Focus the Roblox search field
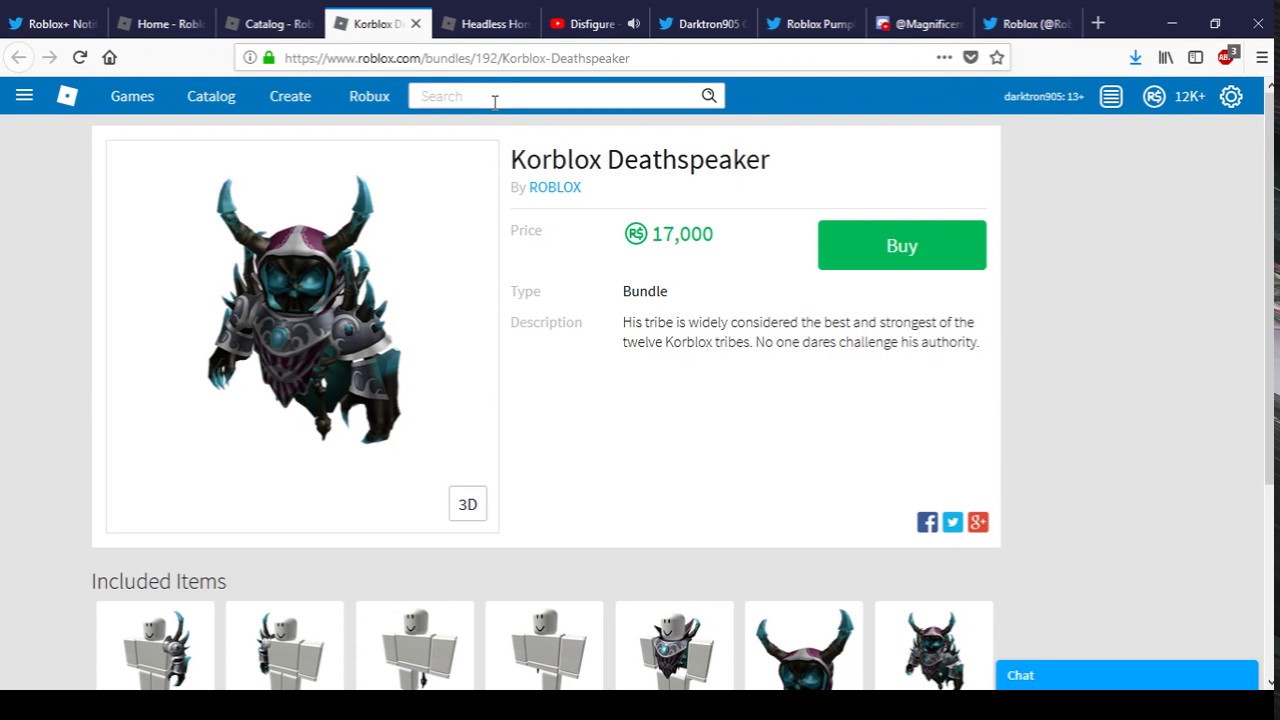 [556, 96]
